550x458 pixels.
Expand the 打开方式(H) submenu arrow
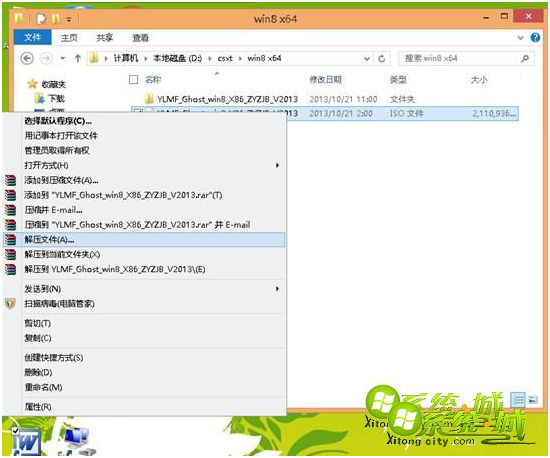277,165
